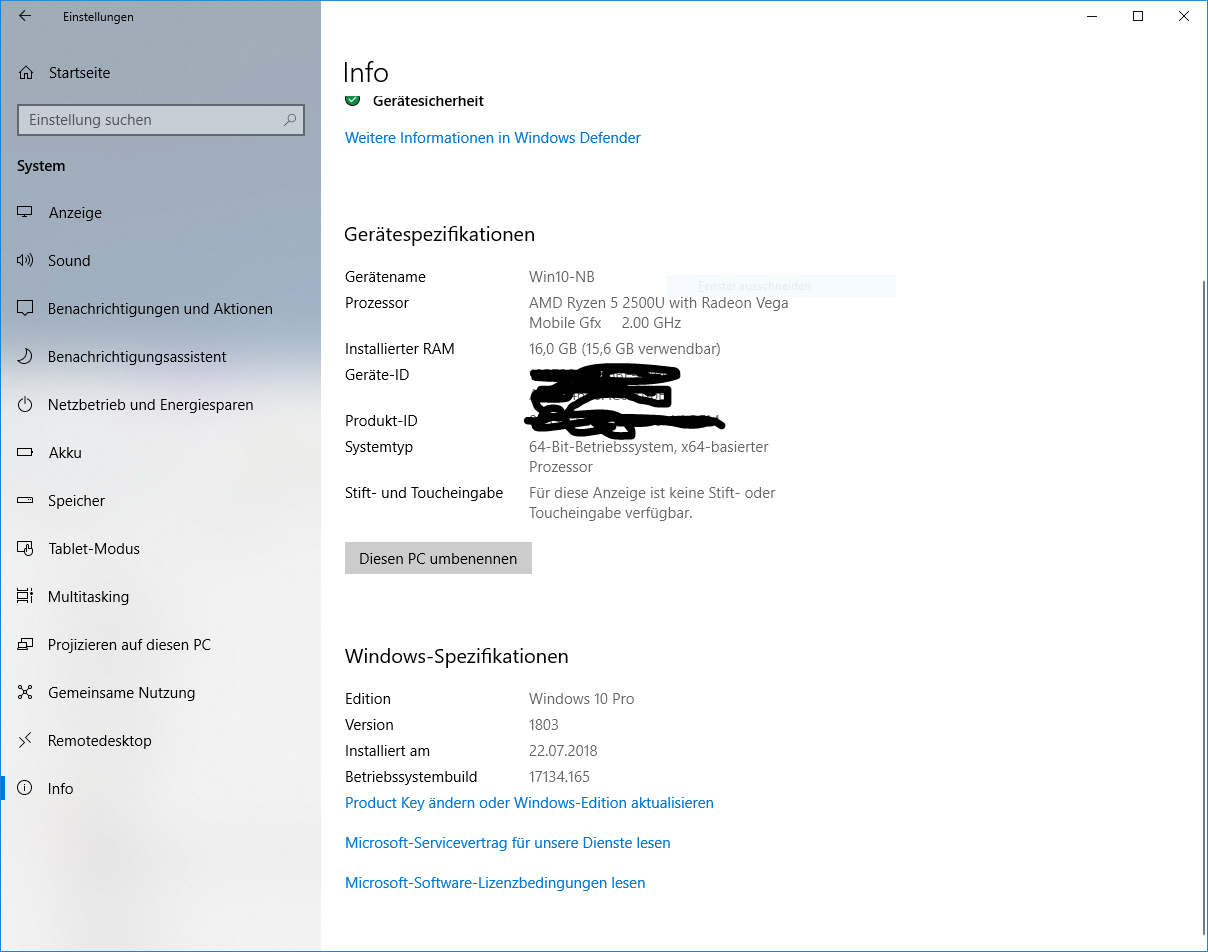
Task: Click the Stift- und Toucheingabe label
Action: 424,493
